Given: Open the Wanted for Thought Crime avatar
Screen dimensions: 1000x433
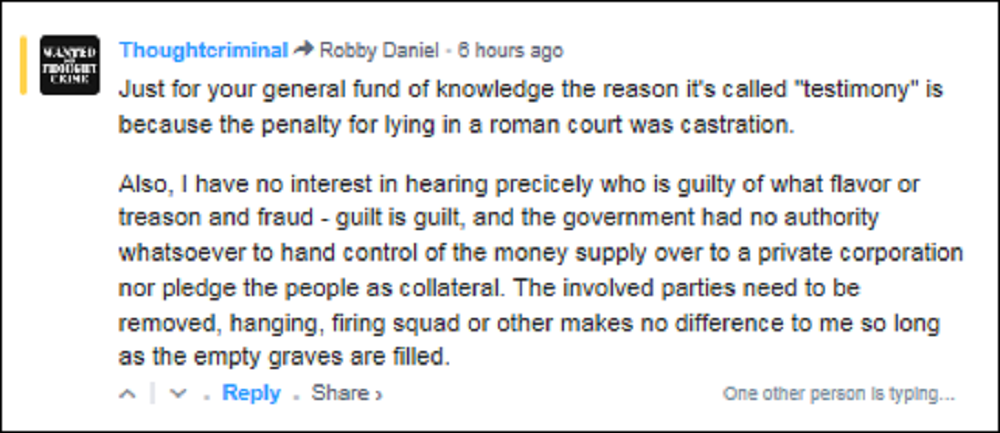Looking at the screenshot, I should pos(69,65).
